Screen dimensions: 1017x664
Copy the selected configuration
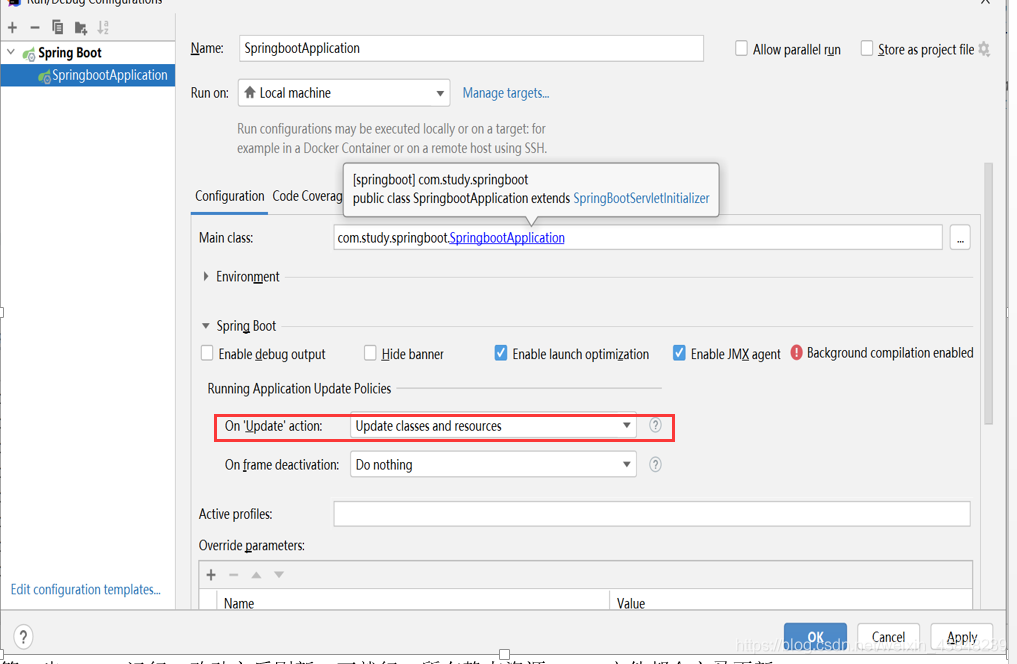(x=58, y=27)
